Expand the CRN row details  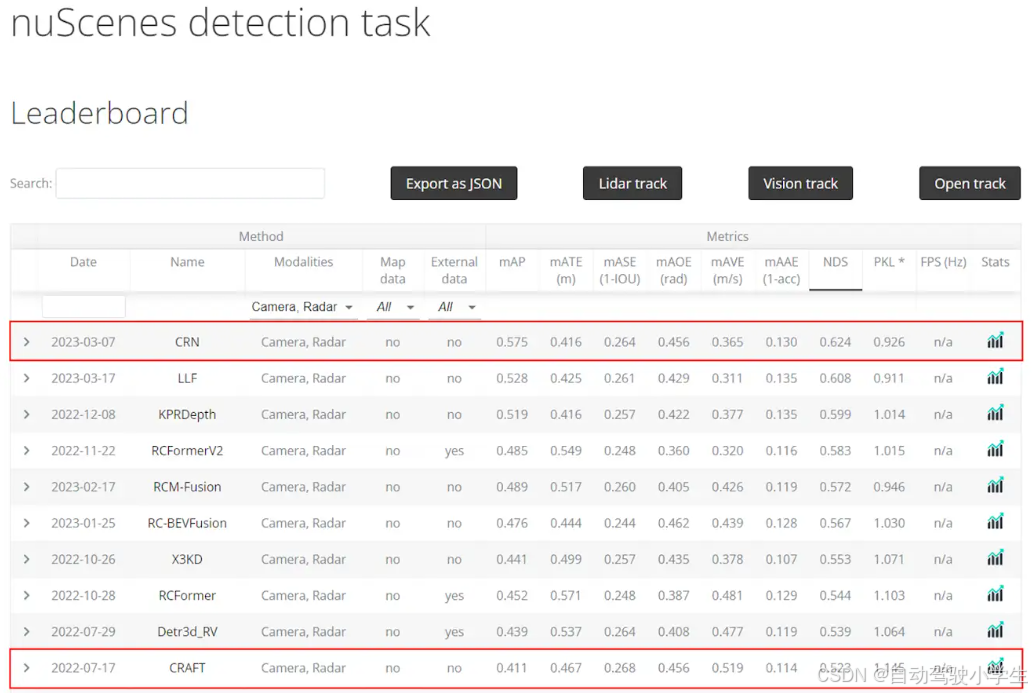point(26,342)
